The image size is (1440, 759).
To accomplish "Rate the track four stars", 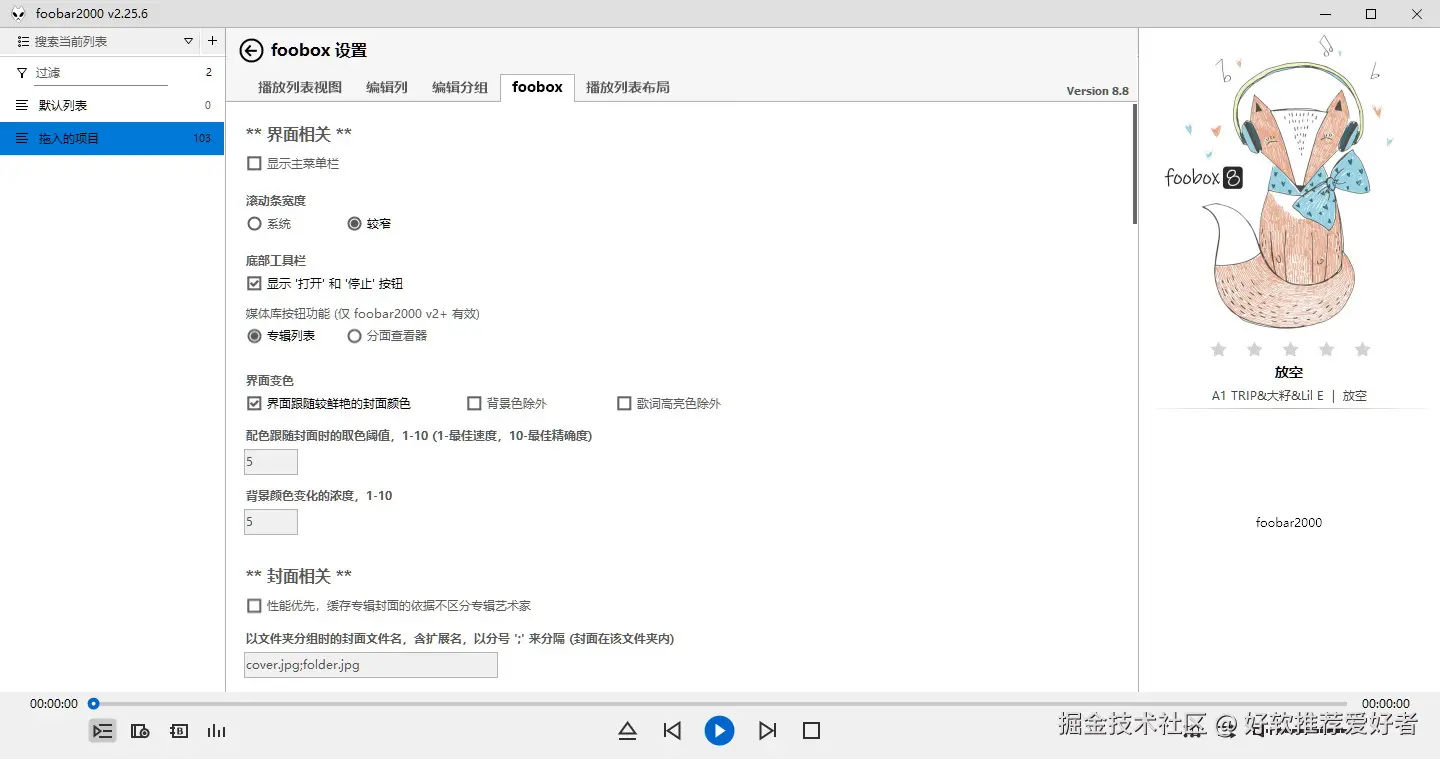I will [1326, 349].
